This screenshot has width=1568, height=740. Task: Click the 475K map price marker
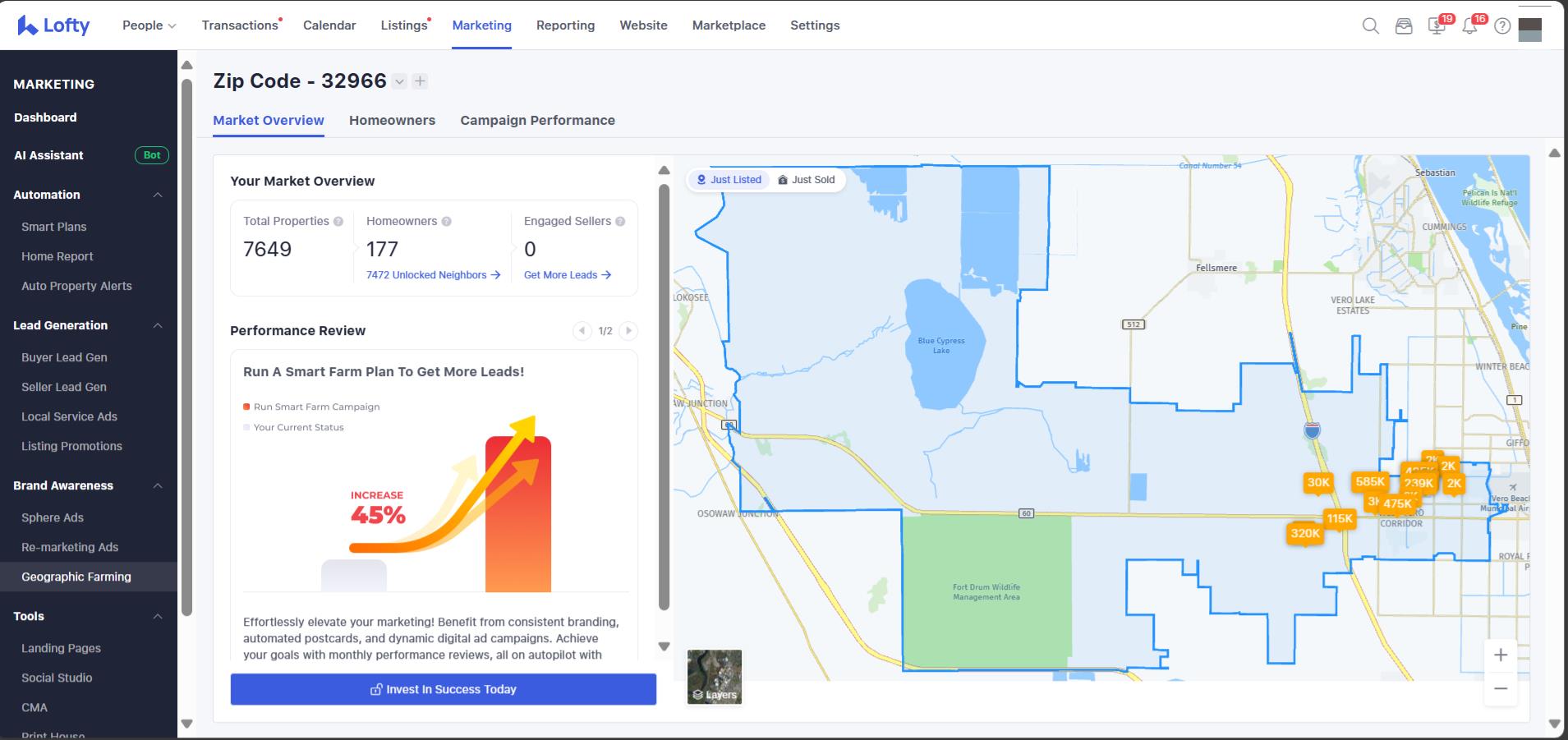(1397, 503)
